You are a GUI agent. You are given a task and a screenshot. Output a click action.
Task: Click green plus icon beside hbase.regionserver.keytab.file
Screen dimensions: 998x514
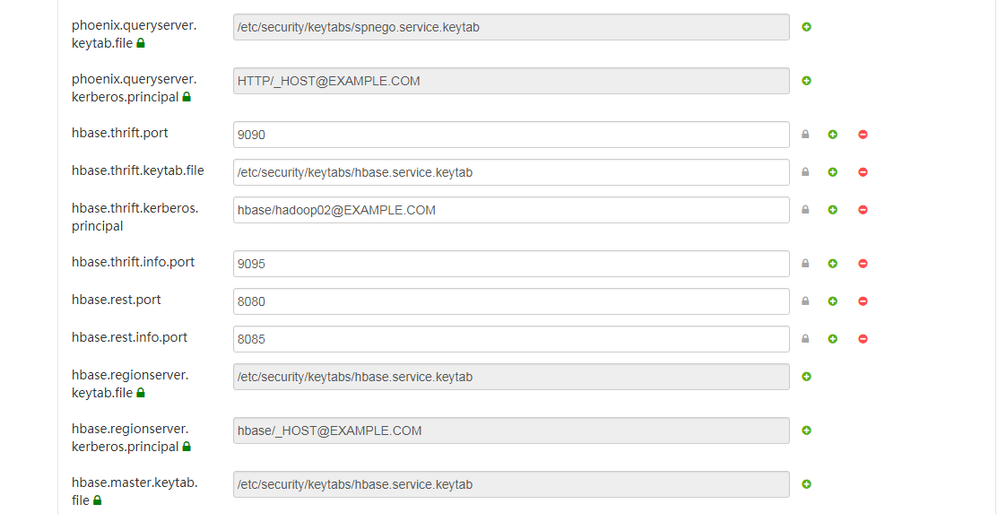(x=807, y=377)
